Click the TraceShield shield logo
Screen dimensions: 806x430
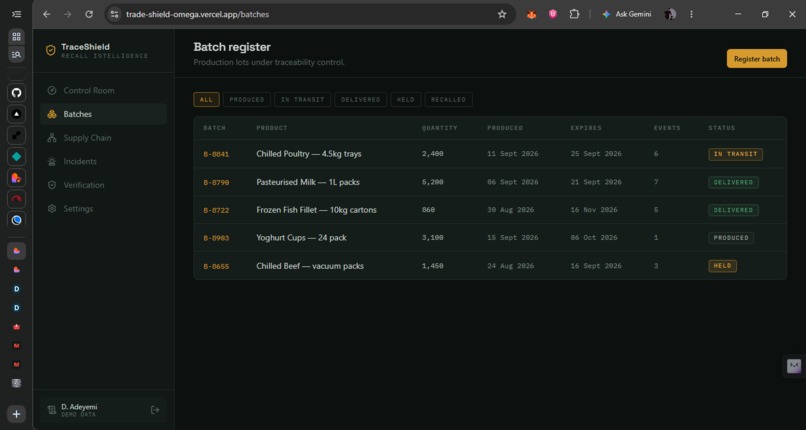point(50,50)
